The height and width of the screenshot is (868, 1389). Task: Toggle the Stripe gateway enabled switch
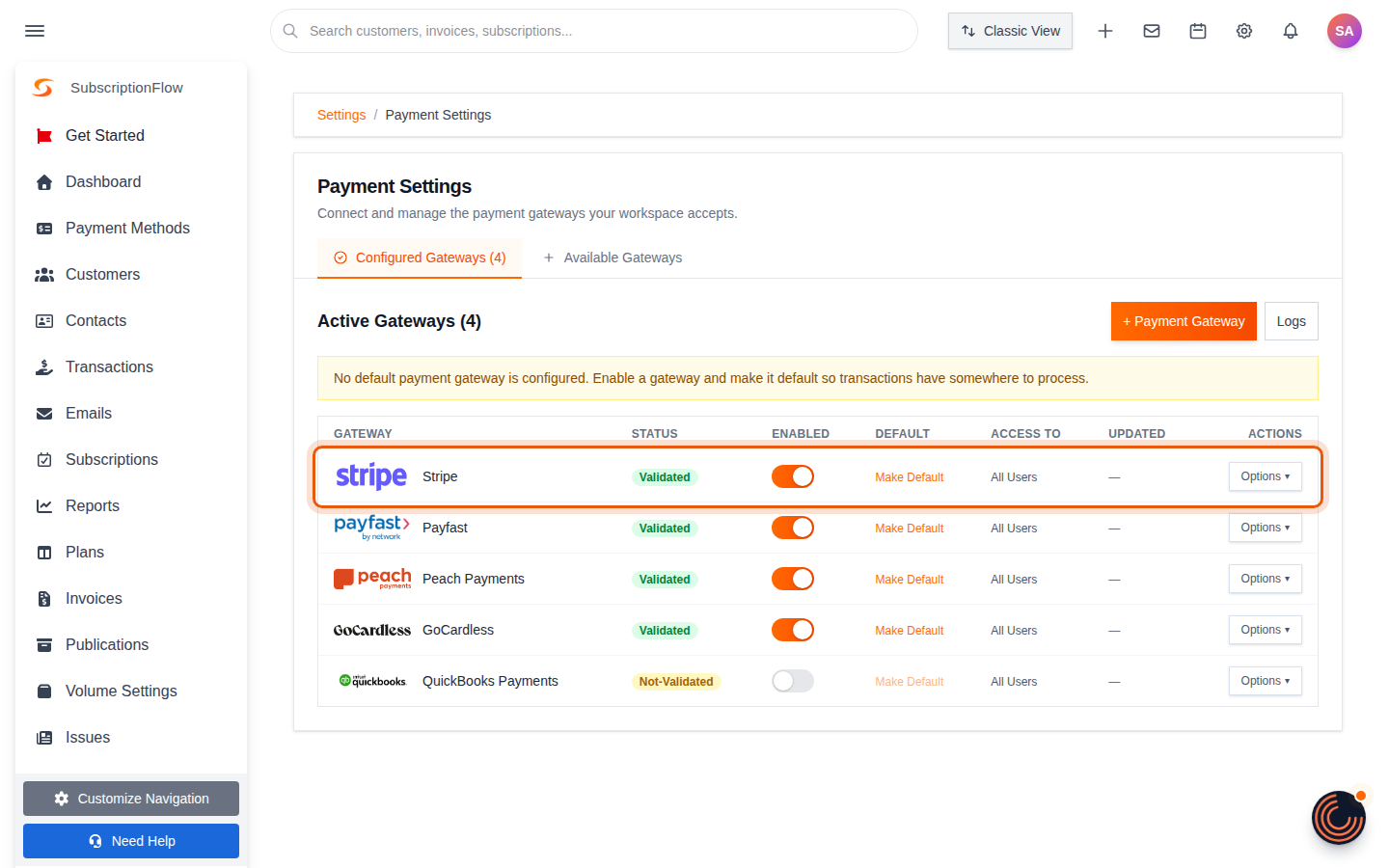tap(793, 476)
